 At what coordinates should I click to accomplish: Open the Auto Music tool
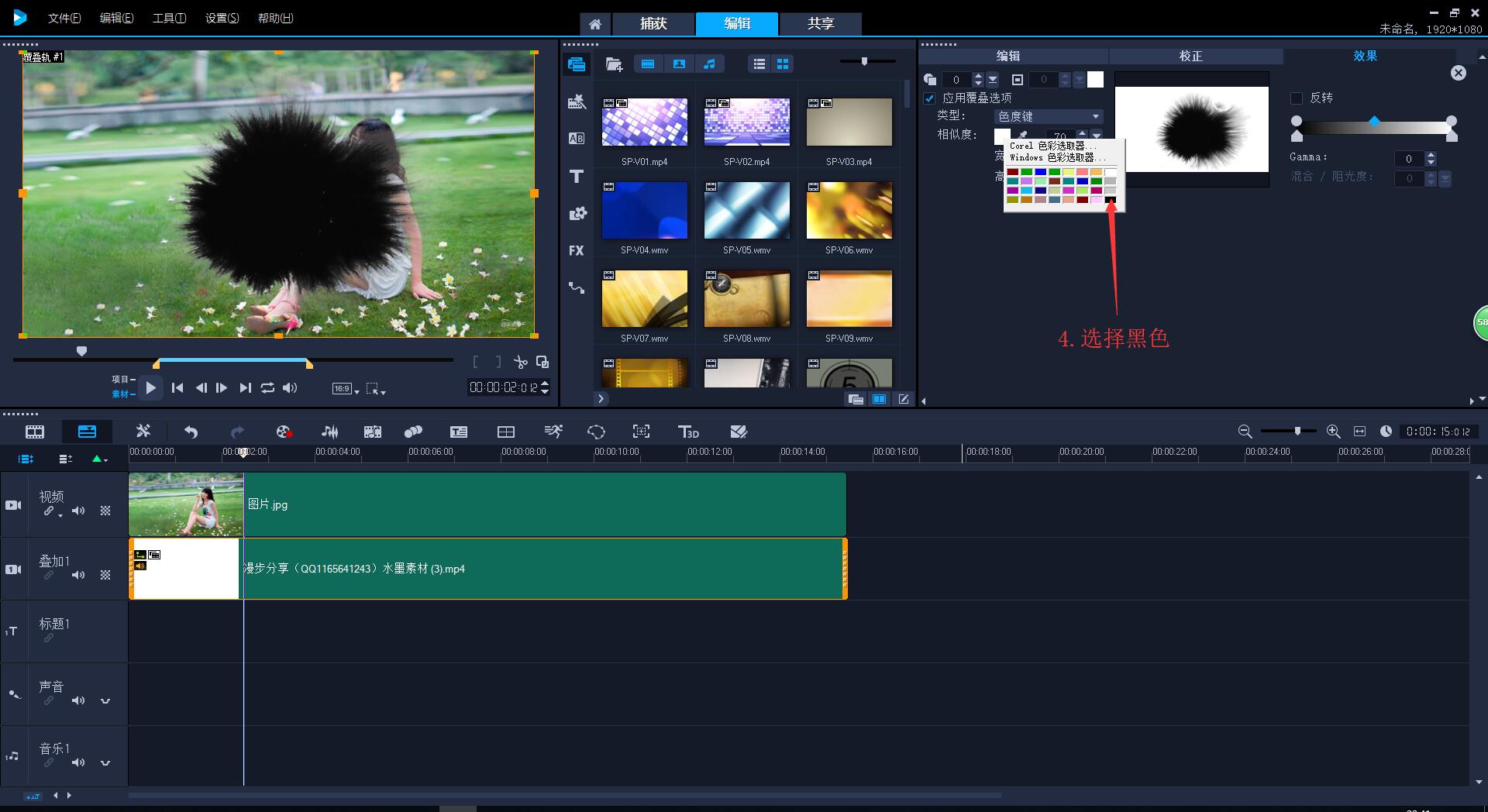pos(373,432)
